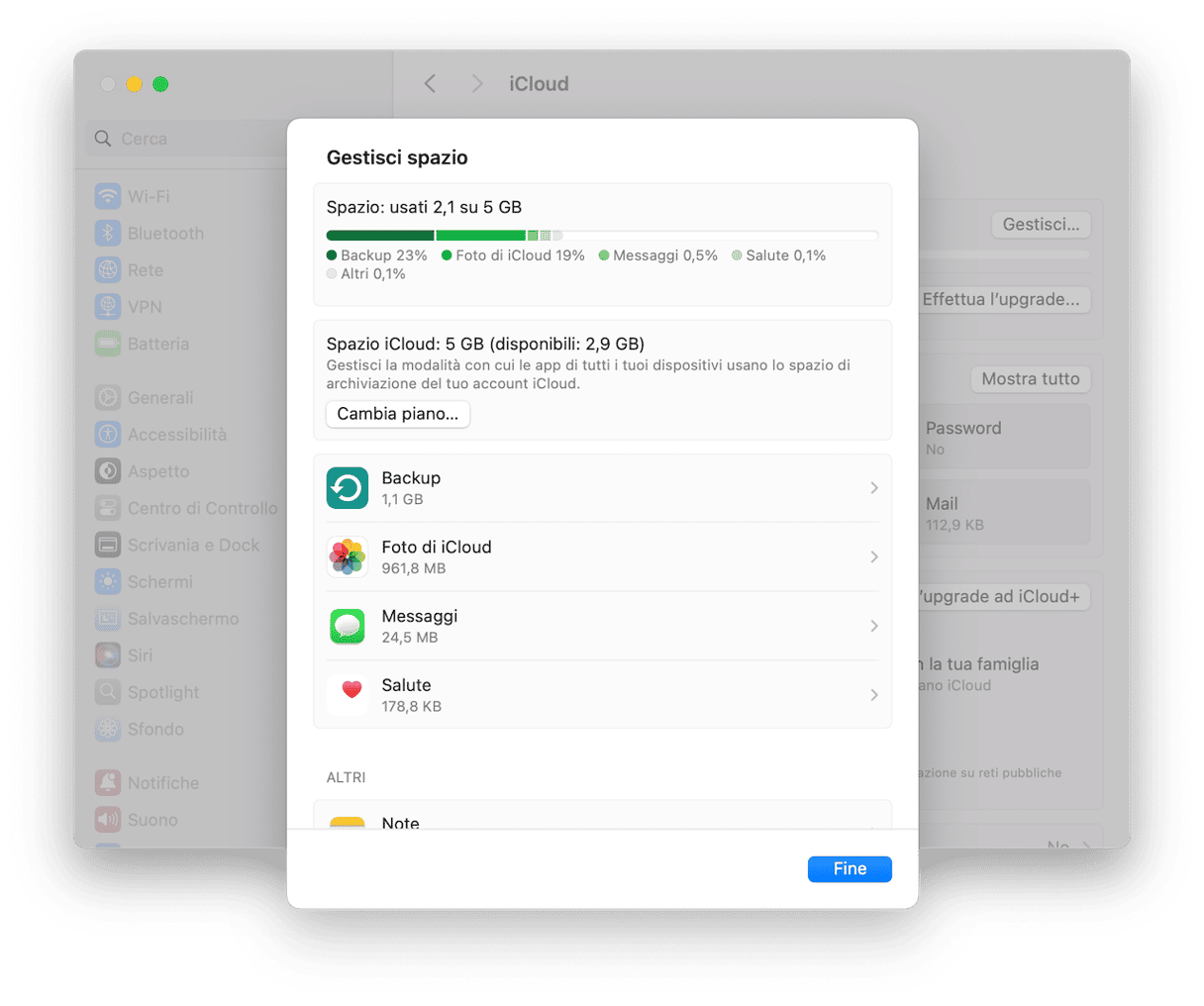Click the Backup app icon
Screen dimensions: 1204x1006
tap(348, 488)
